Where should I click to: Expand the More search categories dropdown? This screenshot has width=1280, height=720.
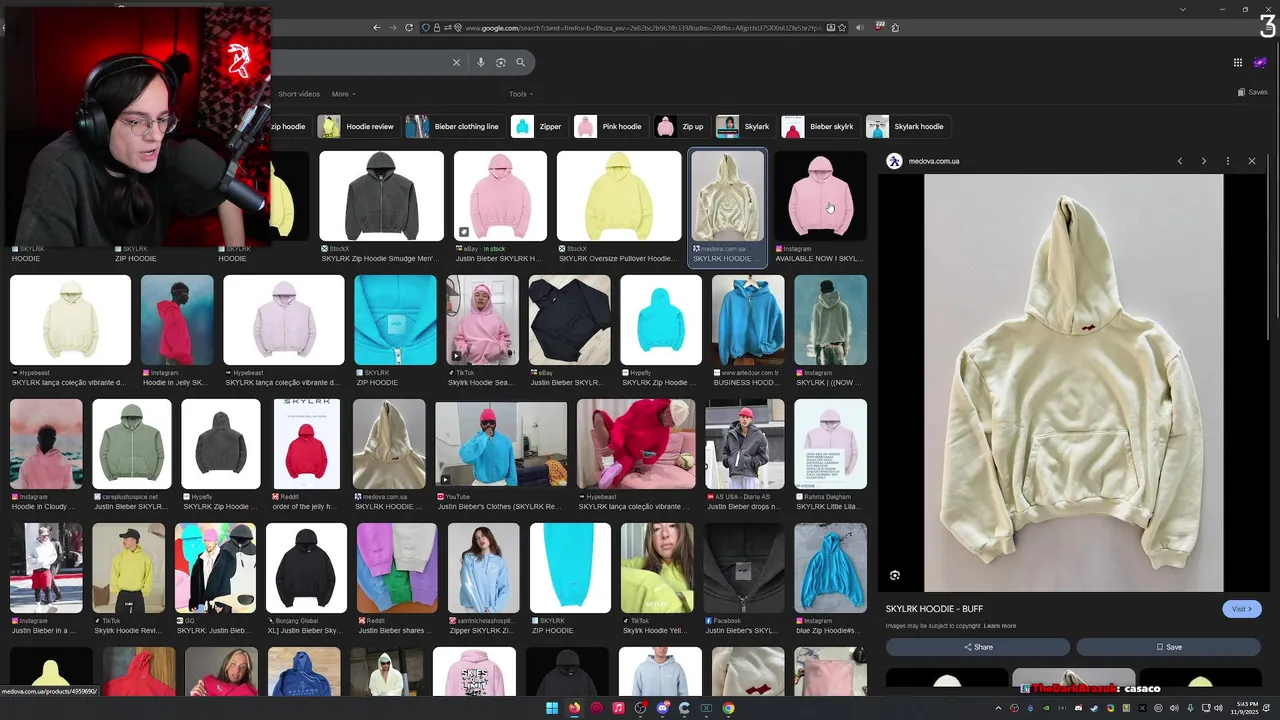pyautogui.click(x=344, y=94)
